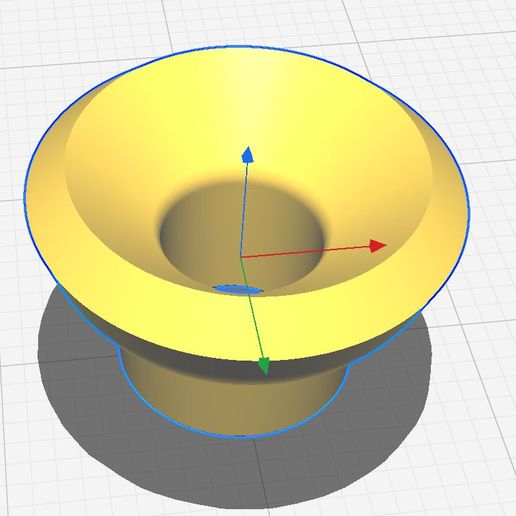The width and height of the screenshot is (516, 516).
Task: Click the small blue ellipse on the model rim
Action: point(237,289)
